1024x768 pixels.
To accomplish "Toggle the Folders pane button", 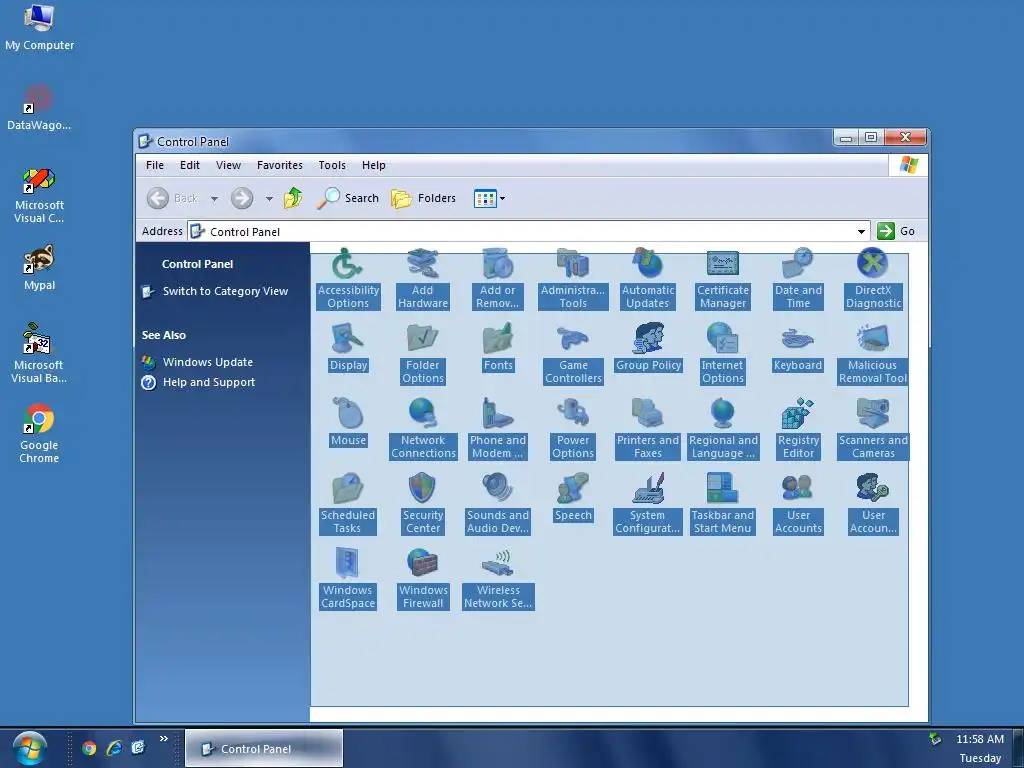I will [x=423, y=198].
